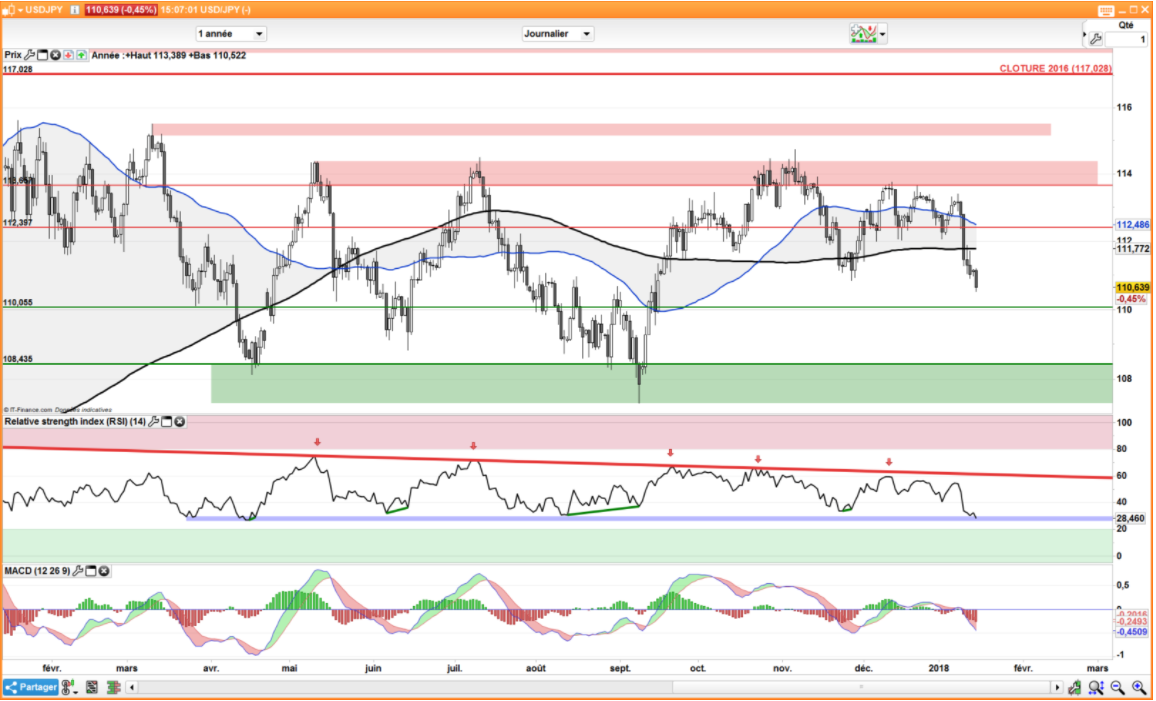Click the 2018 label on time axis
Image resolution: width=1156 pixels, height=701 pixels.
[939, 669]
